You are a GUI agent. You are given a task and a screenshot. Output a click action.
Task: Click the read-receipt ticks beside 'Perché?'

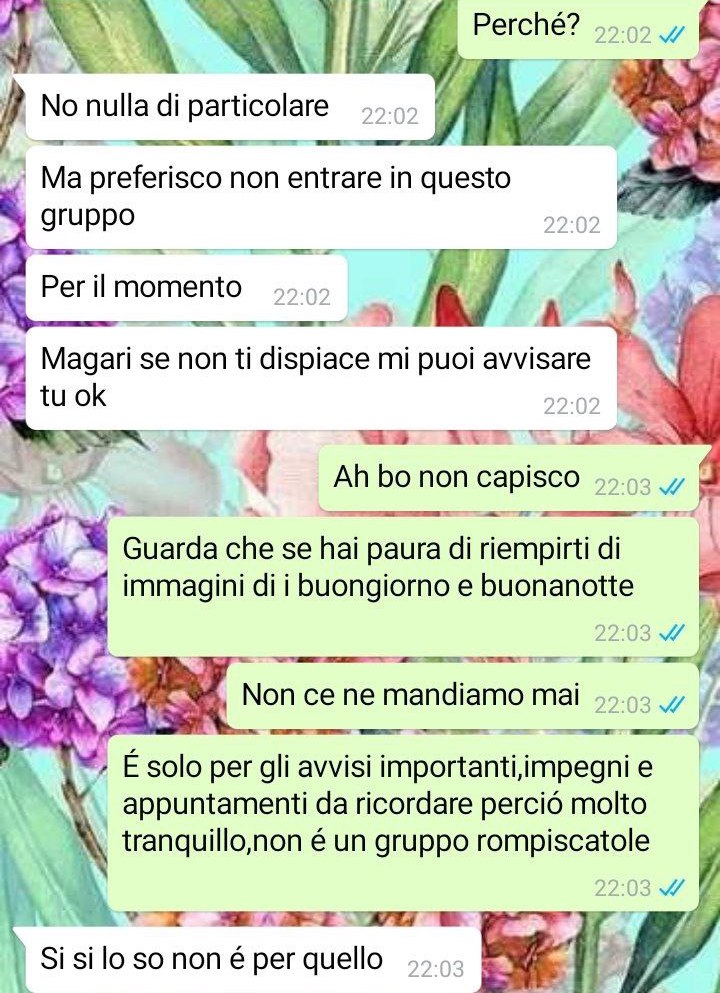671,36
